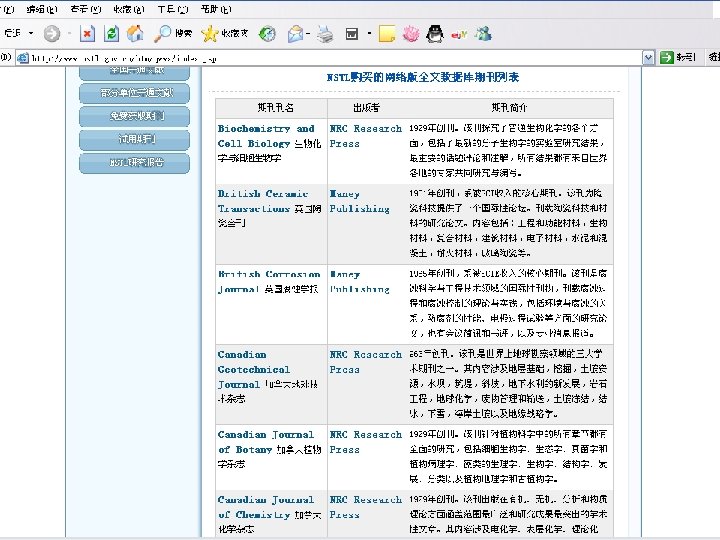Refresh the page with green arrows icon
This screenshot has height=540, width=720.
coord(111,34)
